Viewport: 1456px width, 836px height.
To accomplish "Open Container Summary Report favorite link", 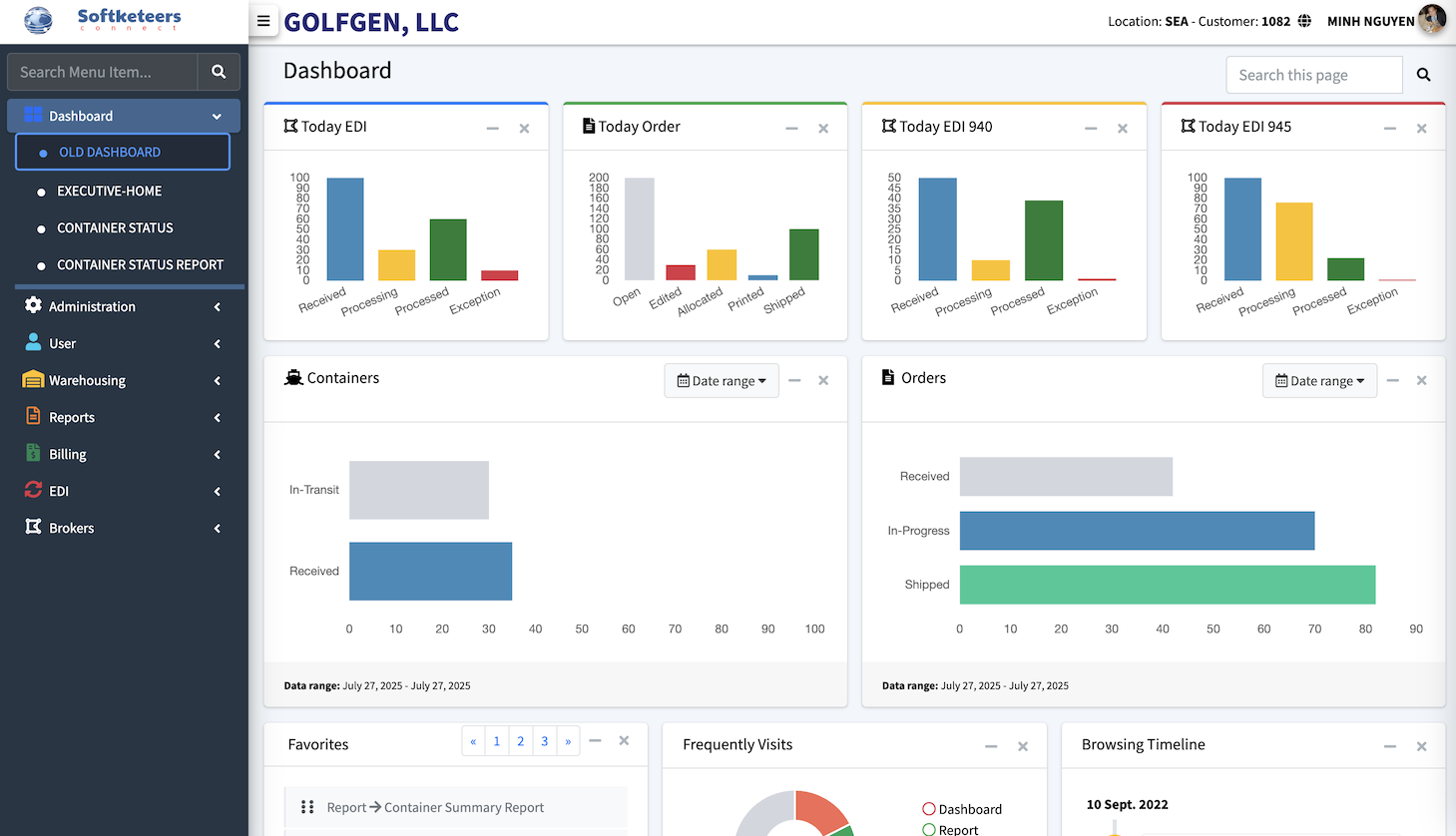I will (464, 808).
